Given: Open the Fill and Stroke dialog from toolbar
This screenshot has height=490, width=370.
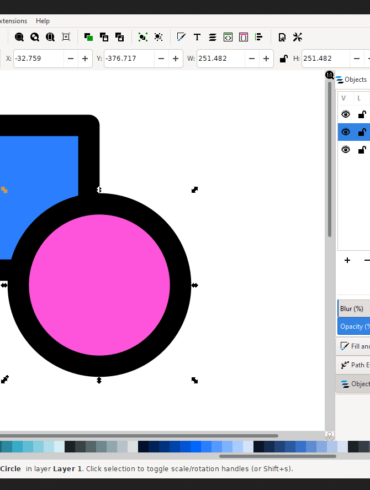Looking at the screenshot, I should [x=181, y=37].
